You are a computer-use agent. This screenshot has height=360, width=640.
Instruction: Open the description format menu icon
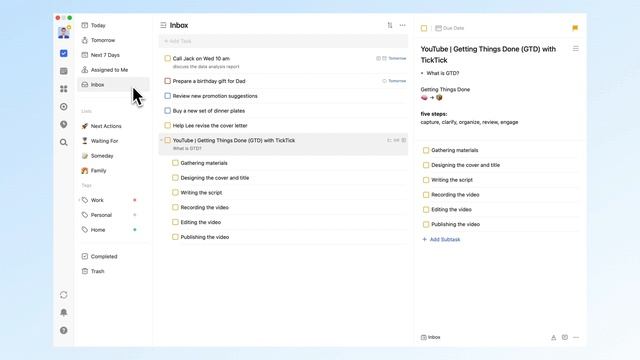pyautogui.click(x=576, y=49)
